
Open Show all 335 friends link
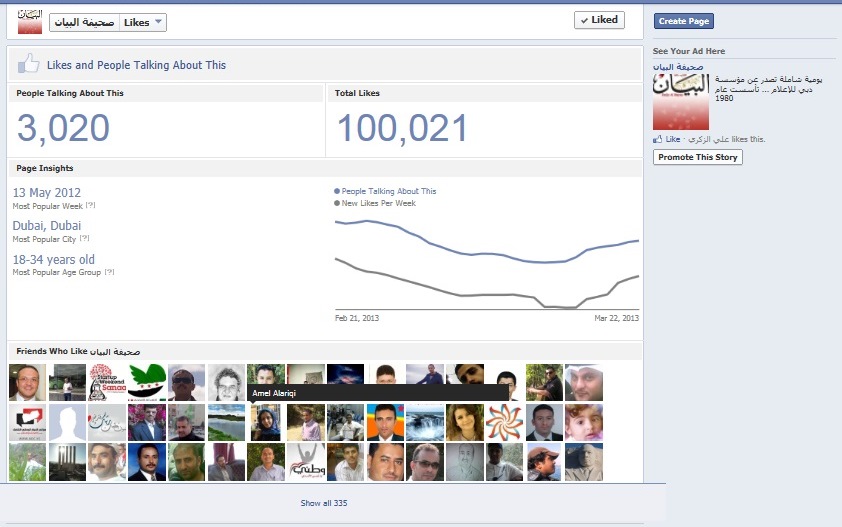[324, 503]
